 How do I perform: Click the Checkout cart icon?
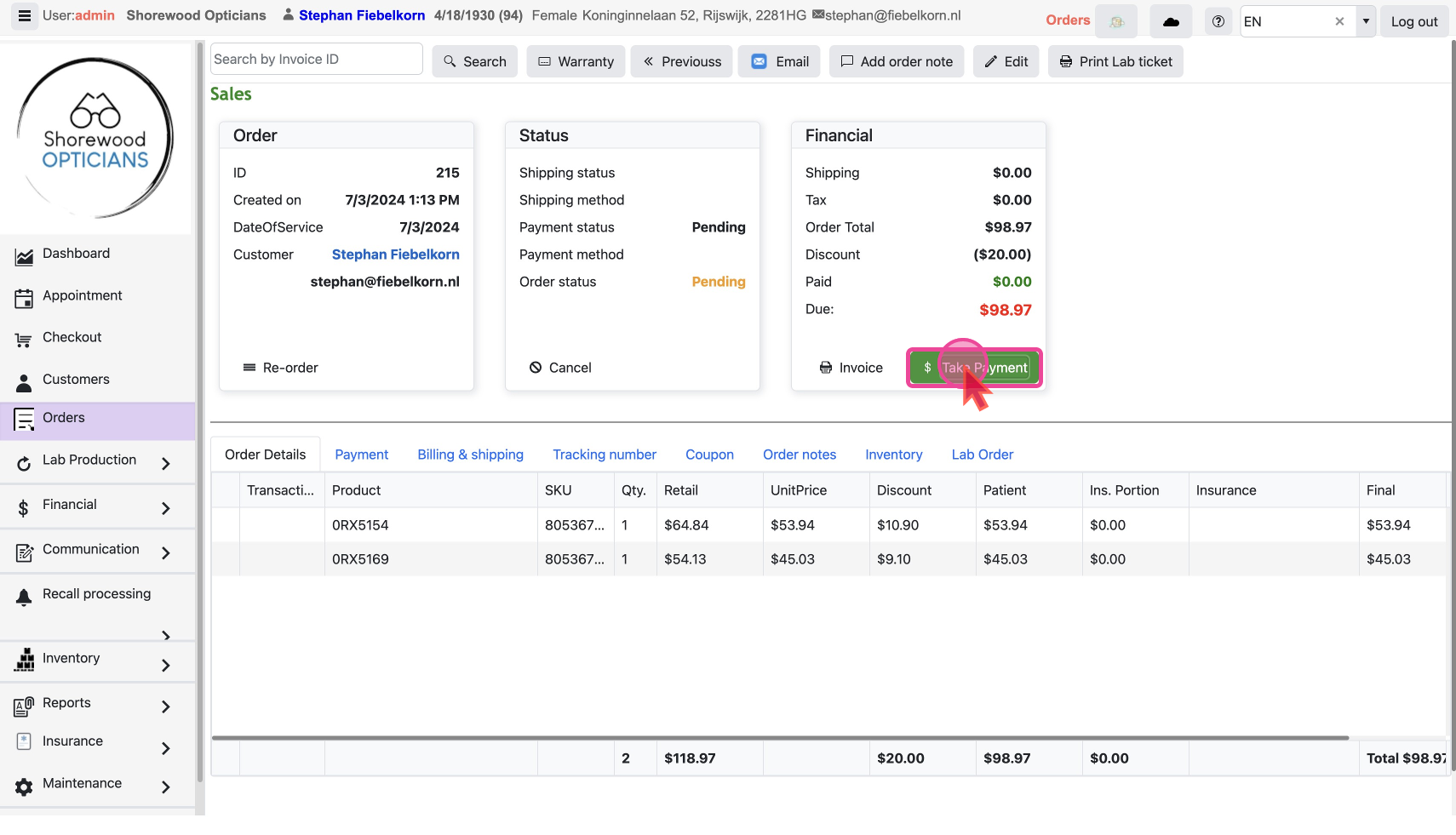click(x=24, y=340)
